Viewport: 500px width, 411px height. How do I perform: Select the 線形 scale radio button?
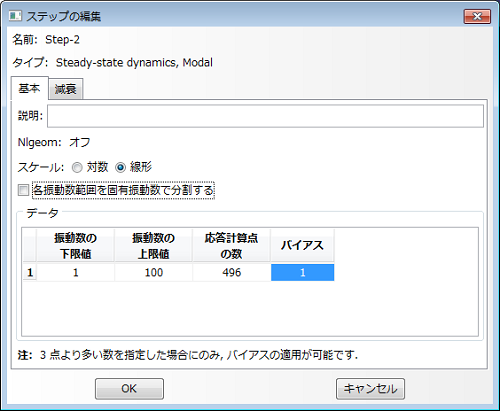(120, 167)
